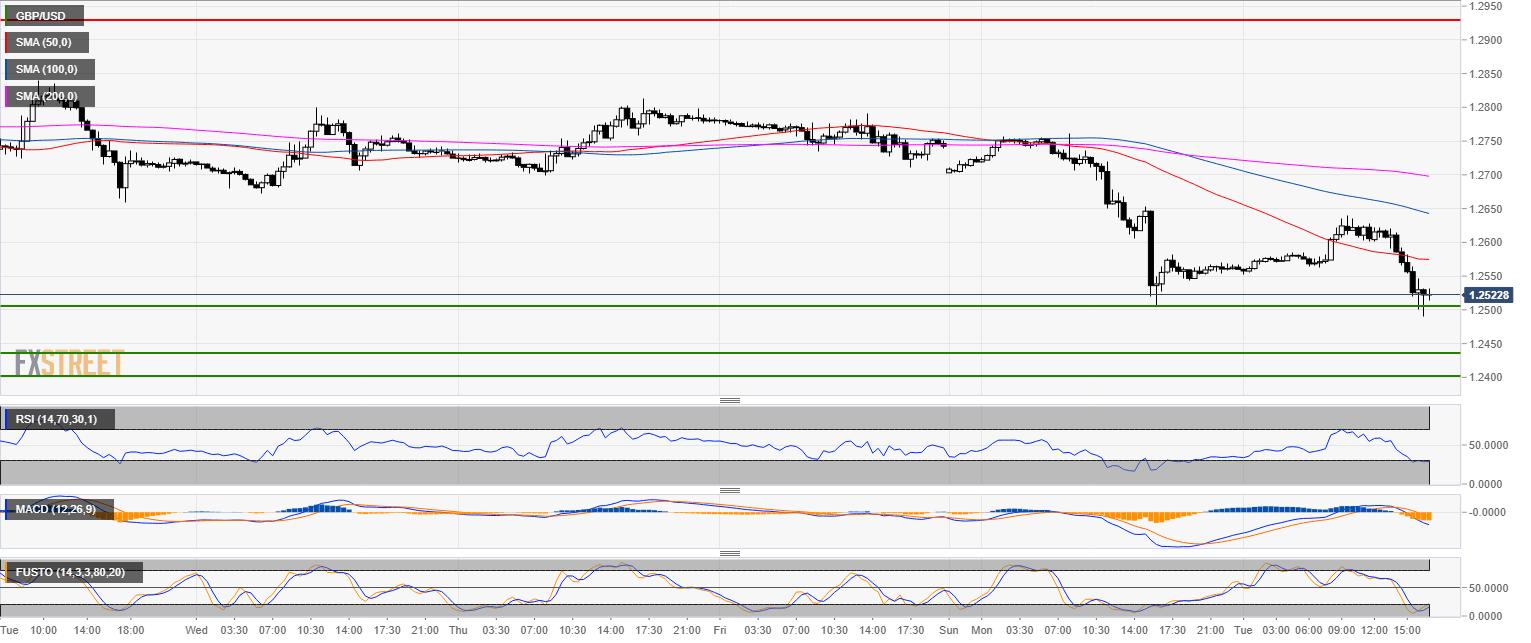The image size is (1531, 643).
Task: Grab the resize handle above RSI panel
Action: point(729,400)
